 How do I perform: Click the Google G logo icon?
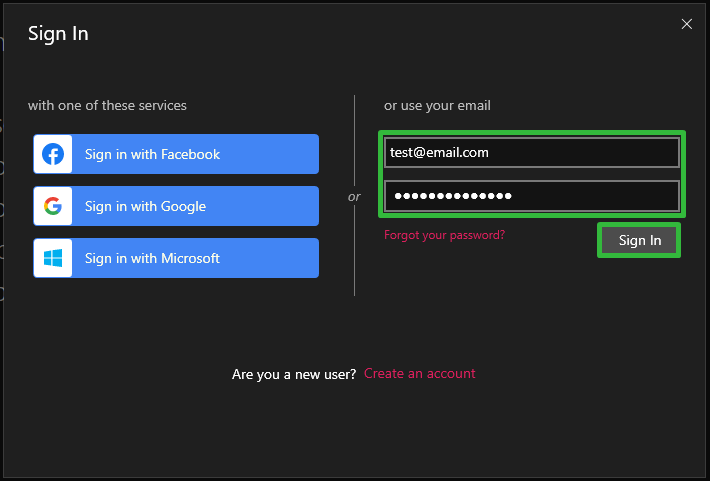click(53, 206)
